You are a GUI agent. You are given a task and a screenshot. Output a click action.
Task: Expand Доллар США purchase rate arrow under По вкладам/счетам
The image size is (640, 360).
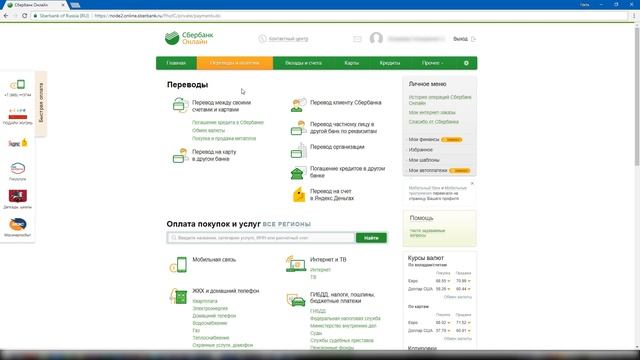coord(449,289)
